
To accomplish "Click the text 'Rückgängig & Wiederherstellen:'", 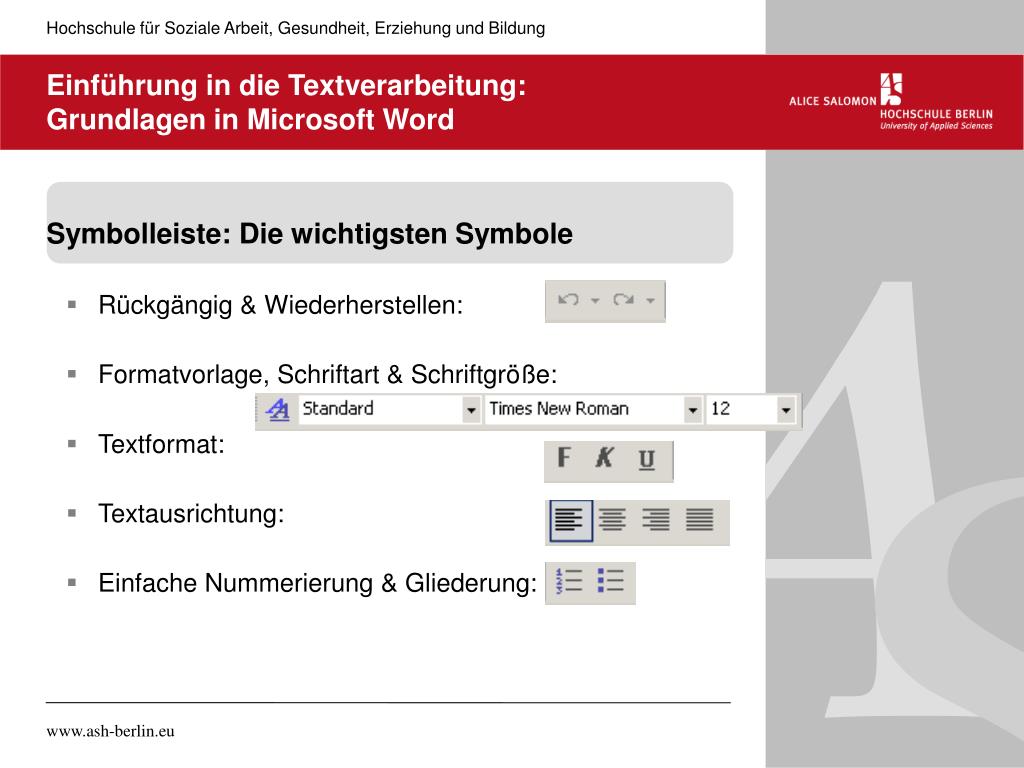I will click(281, 305).
